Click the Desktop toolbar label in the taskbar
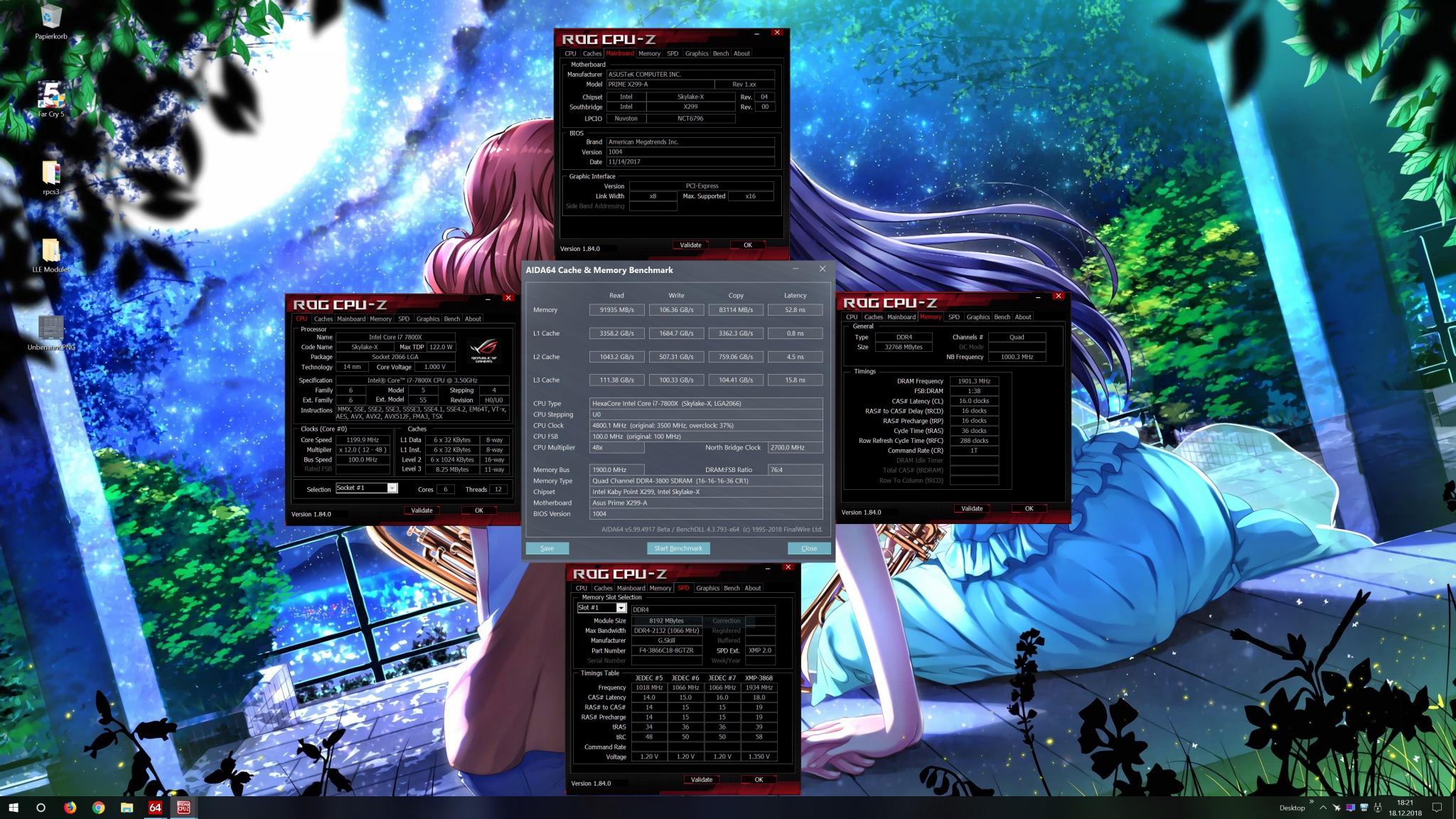1456x819 pixels. point(1292,808)
